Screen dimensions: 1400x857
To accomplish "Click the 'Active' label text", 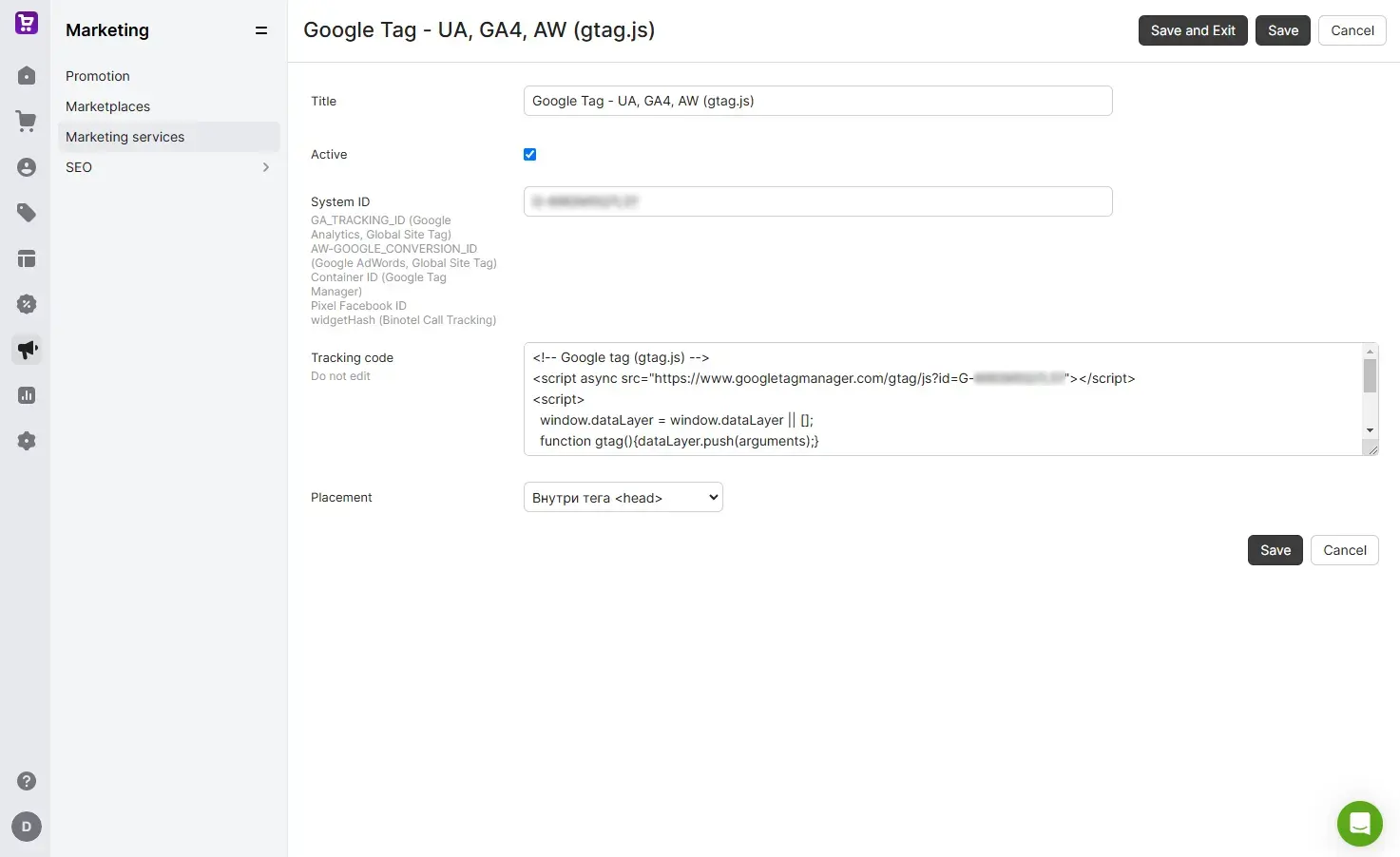I will pyautogui.click(x=329, y=155).
